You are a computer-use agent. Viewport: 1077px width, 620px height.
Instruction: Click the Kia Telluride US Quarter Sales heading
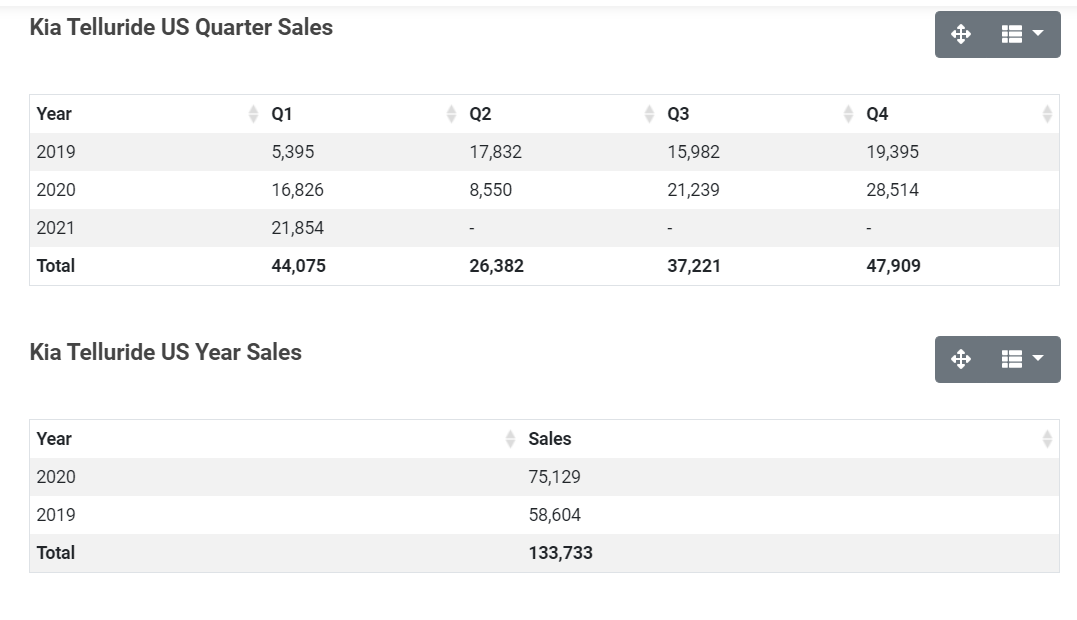tap(181, 28)
